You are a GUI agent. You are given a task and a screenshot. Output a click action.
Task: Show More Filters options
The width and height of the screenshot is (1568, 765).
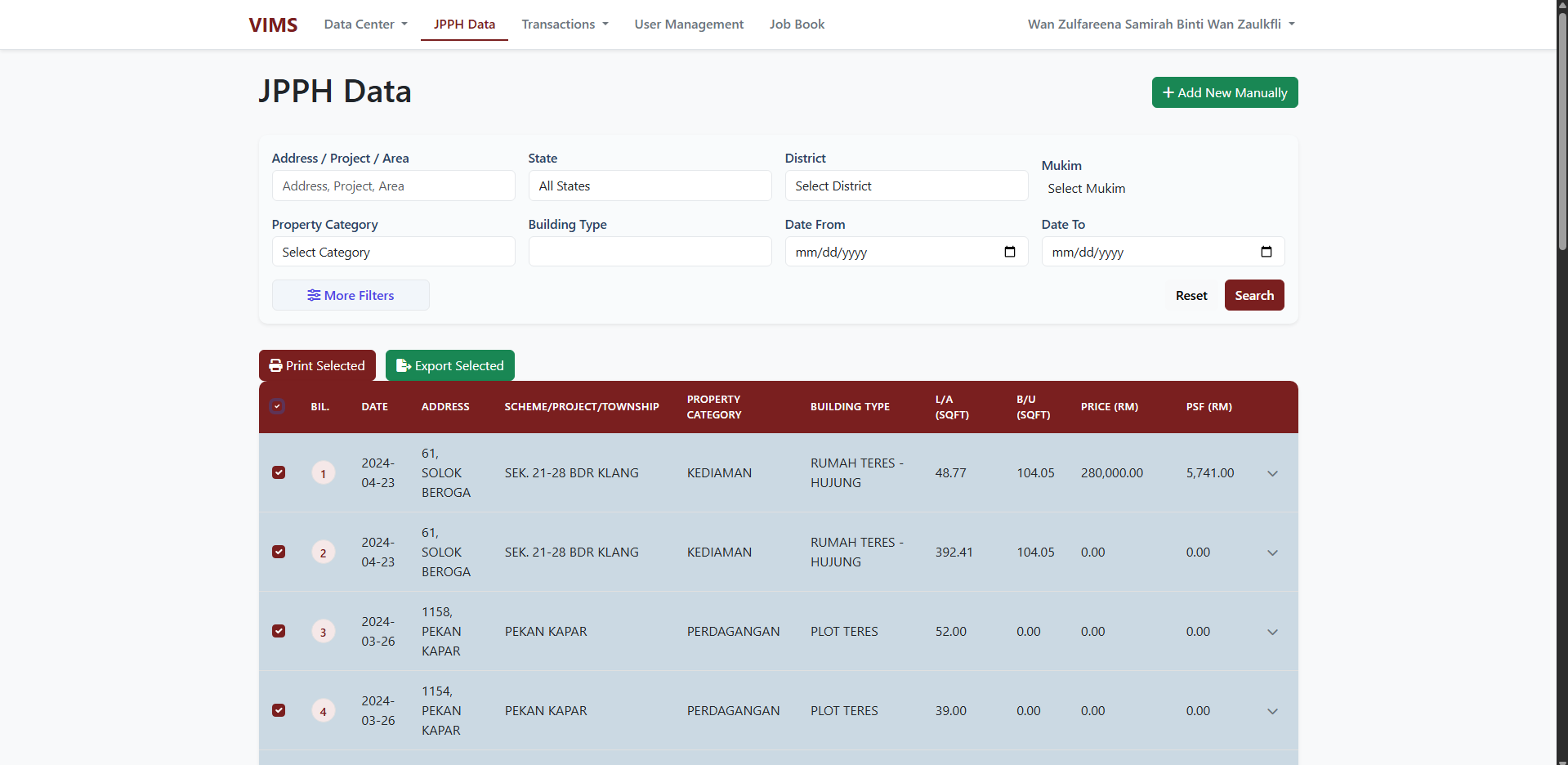(351, 295)
